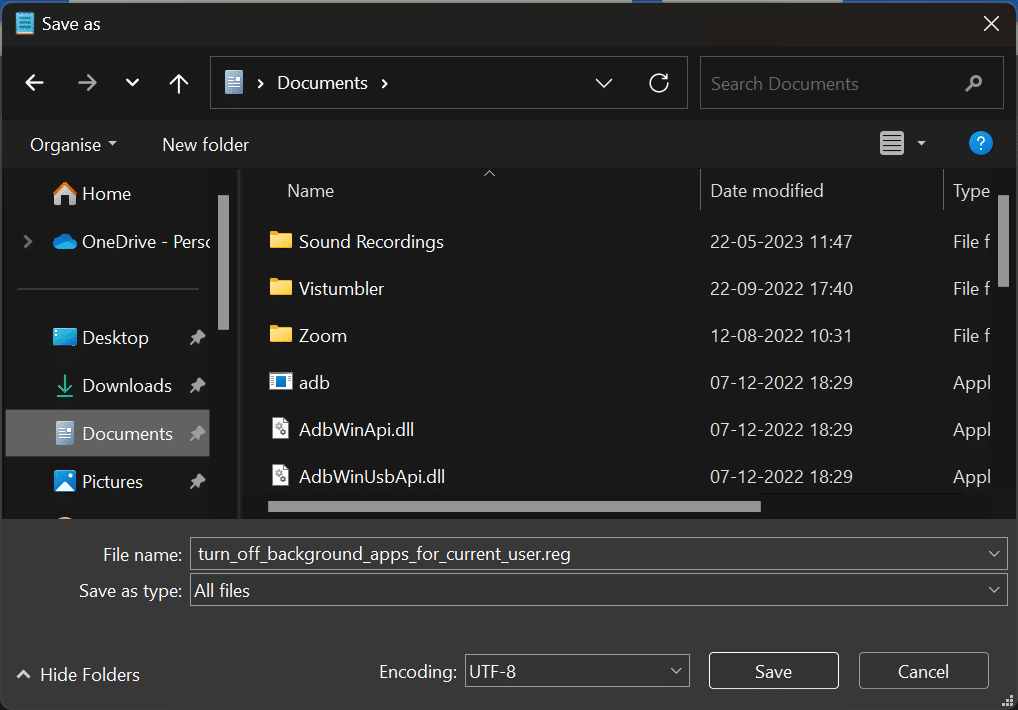
Task: Click the file list vertical scrollbar
Action: tap(1003, 241)
